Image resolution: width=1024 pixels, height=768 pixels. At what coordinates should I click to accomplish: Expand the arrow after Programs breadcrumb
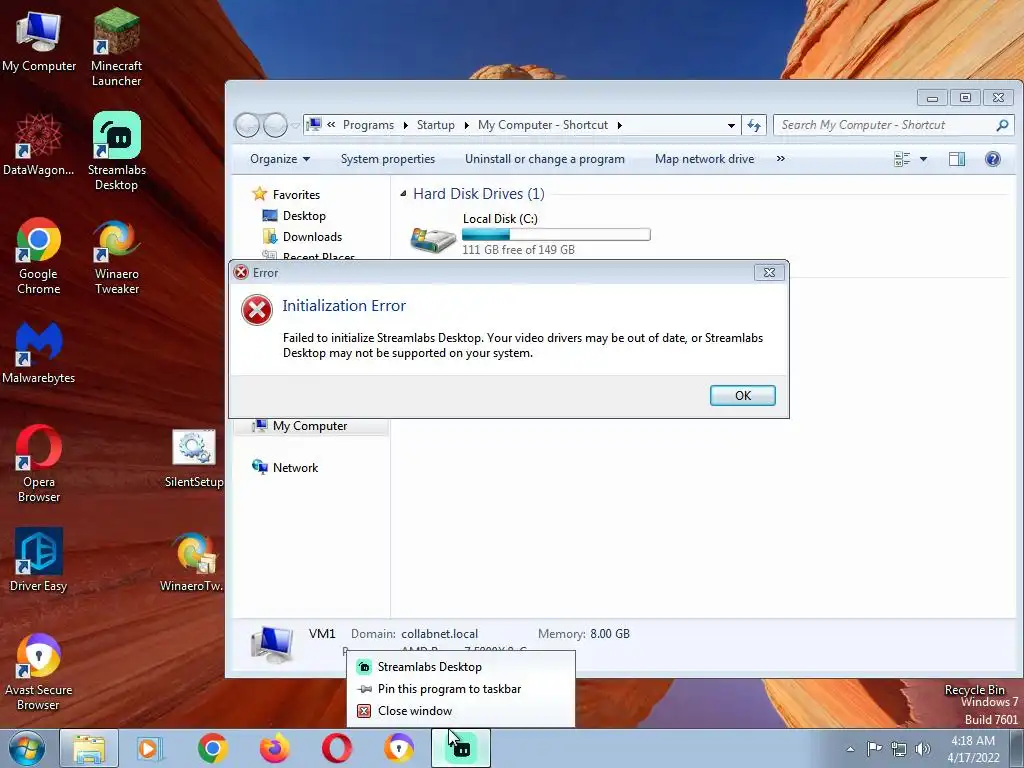coord(406,125)
